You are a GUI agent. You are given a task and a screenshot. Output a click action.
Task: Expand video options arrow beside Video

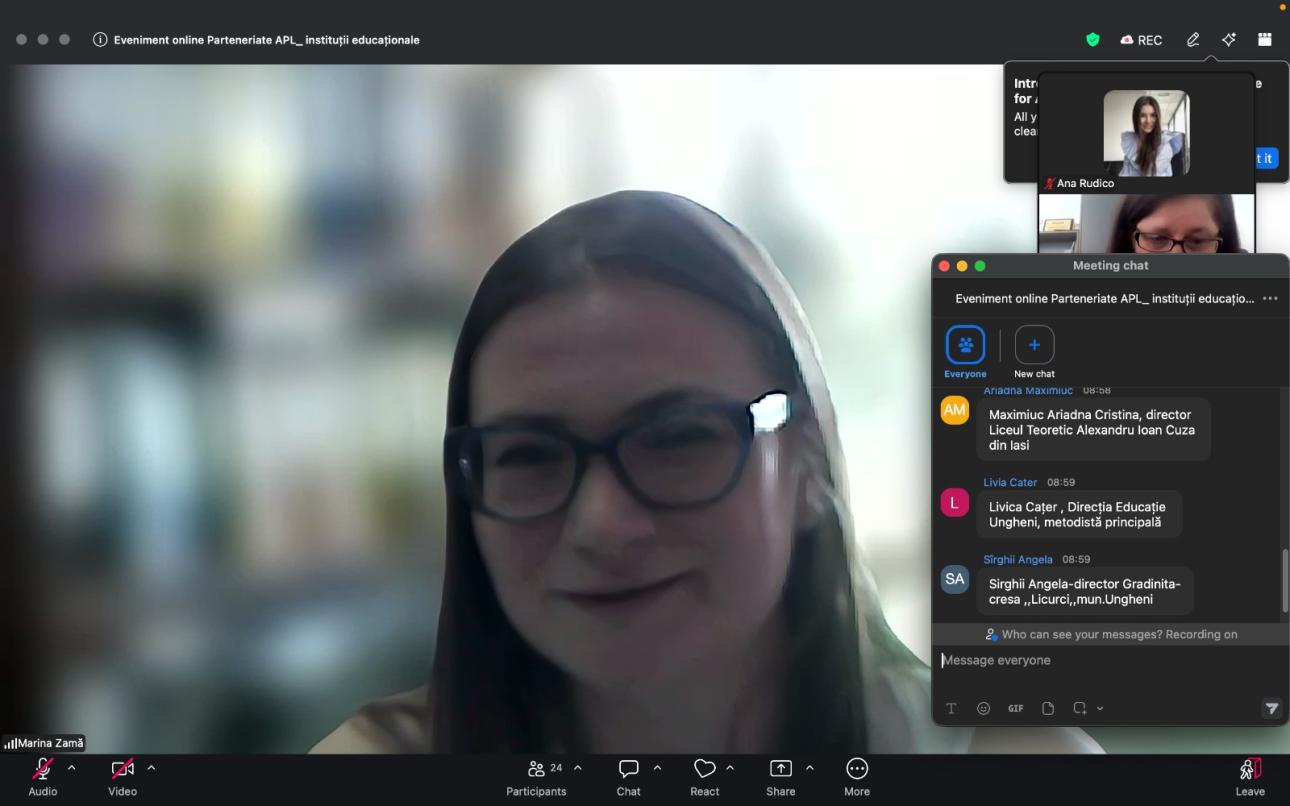click(151, 768)
